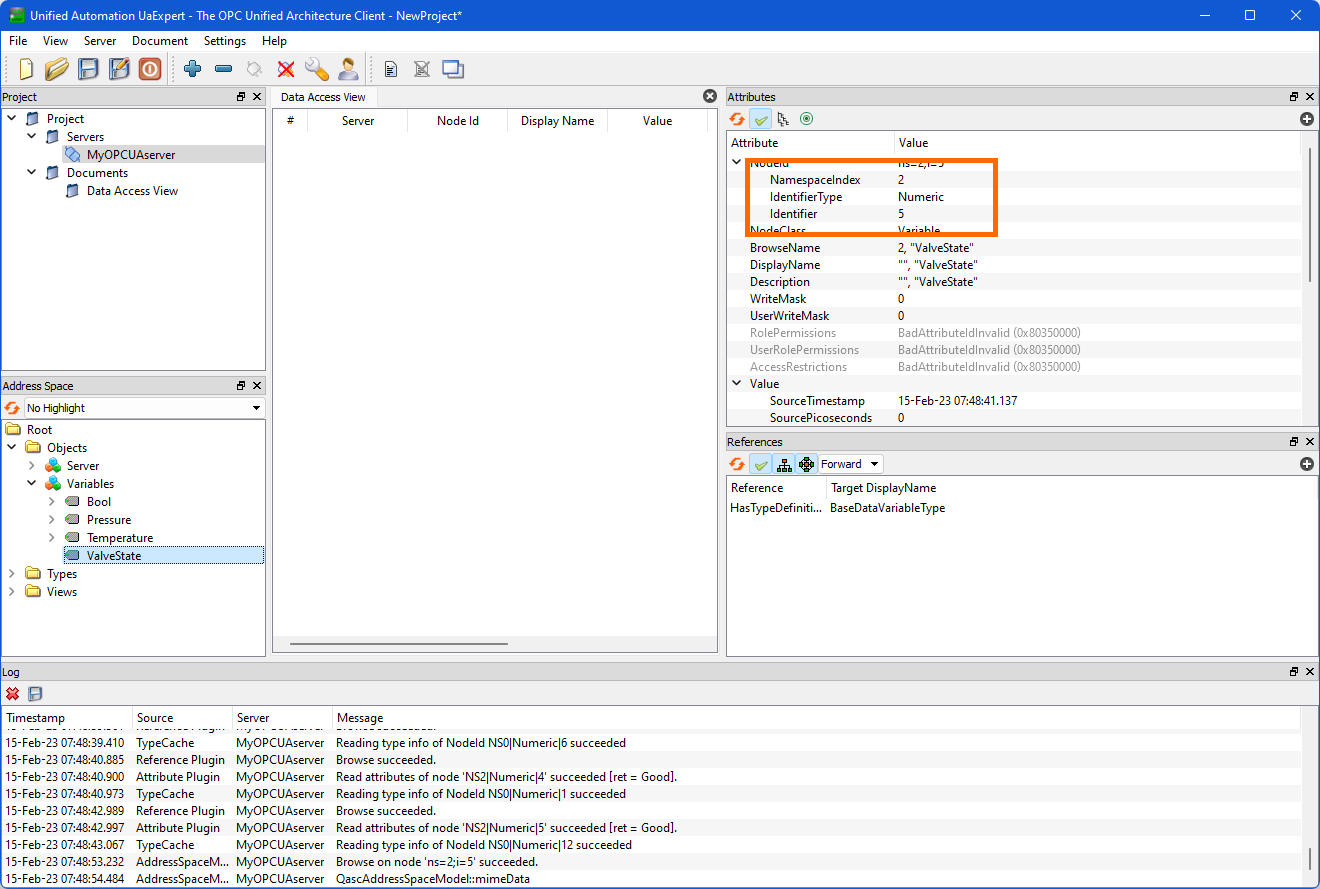The height and width of the screenshot is (889, 1320).
Task: Expand the Temperature node
Action: (x=51, y=538)
